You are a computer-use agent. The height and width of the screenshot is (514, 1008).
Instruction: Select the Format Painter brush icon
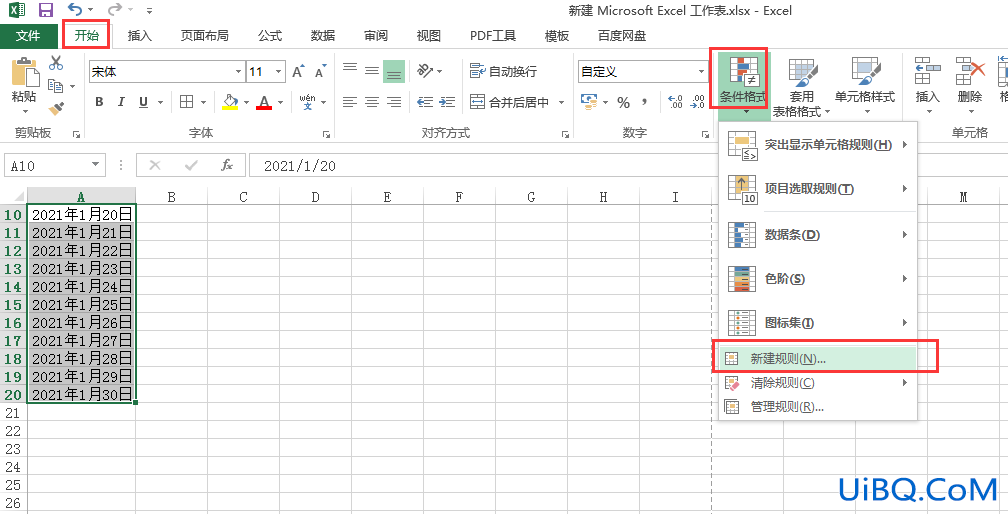[56, 108]
